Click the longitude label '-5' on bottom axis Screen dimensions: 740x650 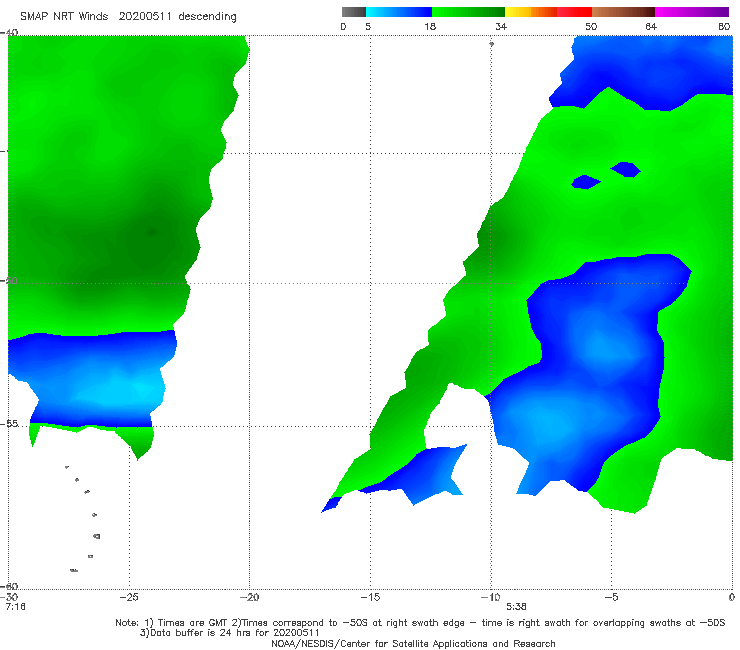[x=611, y=597]
